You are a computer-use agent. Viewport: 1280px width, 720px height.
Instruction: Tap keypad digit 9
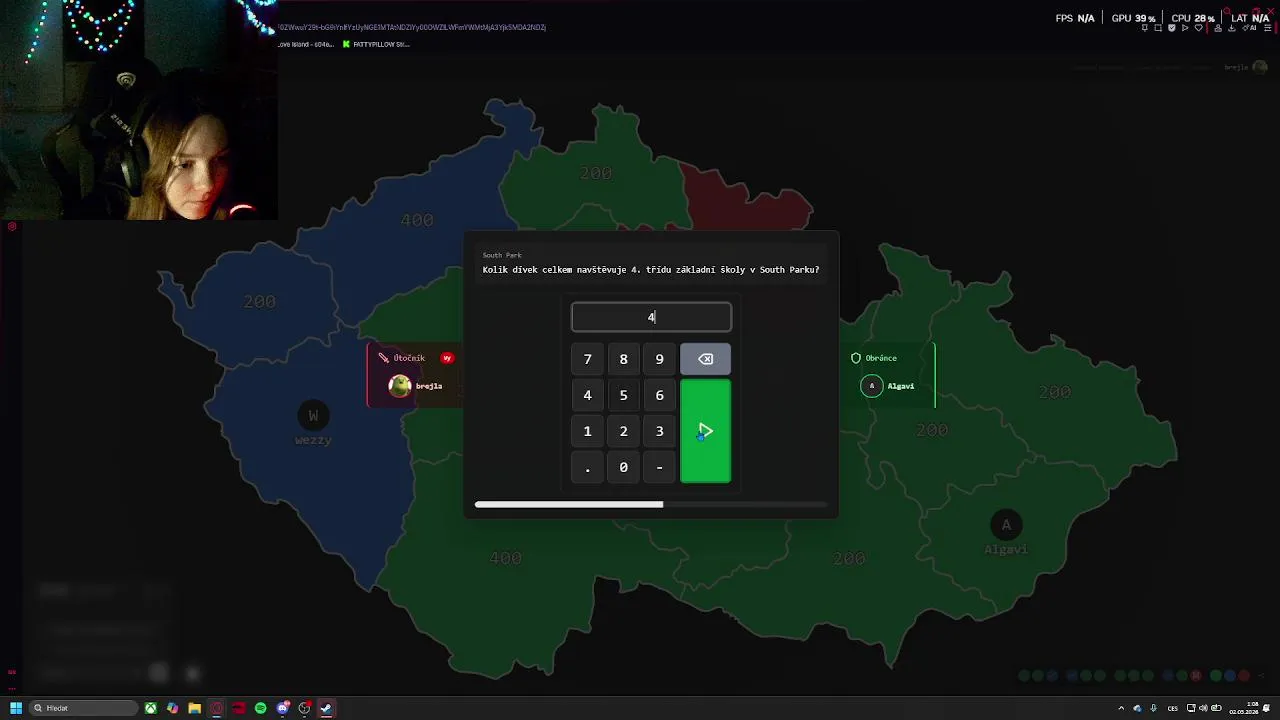coord(659,359)
